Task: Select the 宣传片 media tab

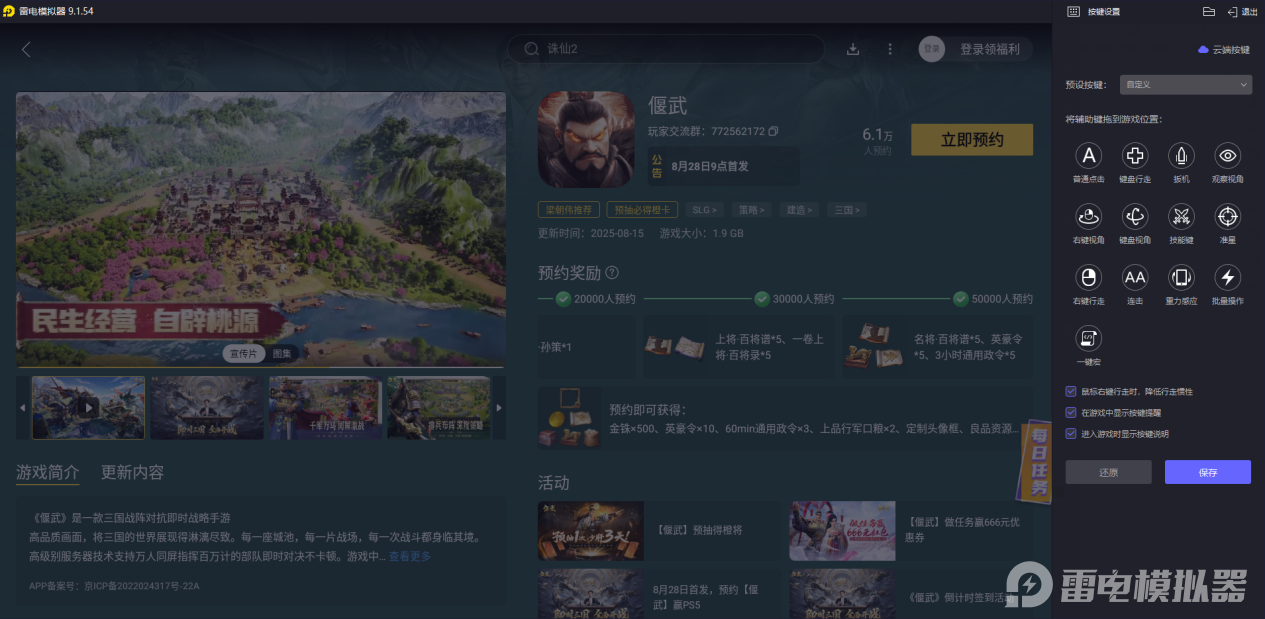Action: (244, 353)
